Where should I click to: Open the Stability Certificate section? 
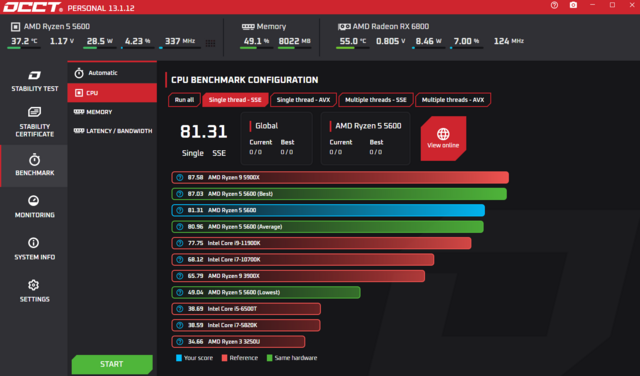click(x=34, y=122)
